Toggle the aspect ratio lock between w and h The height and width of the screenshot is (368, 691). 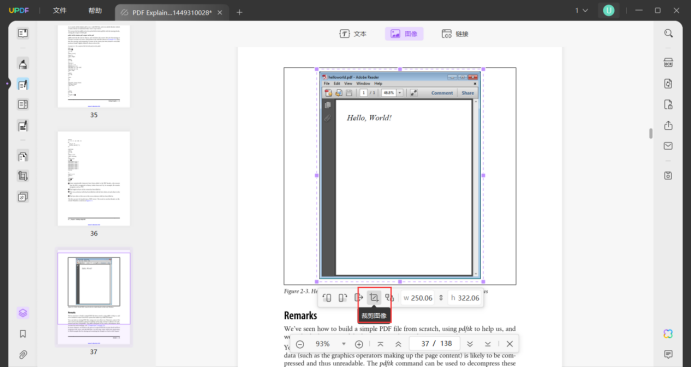pos(441,298)
